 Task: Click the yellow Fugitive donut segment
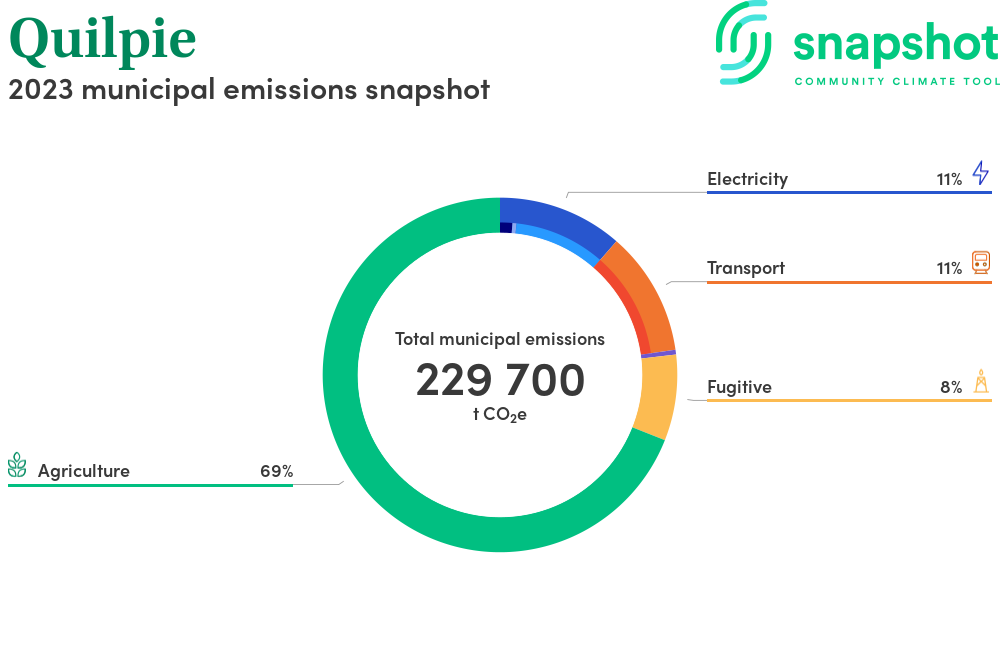click(657, 396)
